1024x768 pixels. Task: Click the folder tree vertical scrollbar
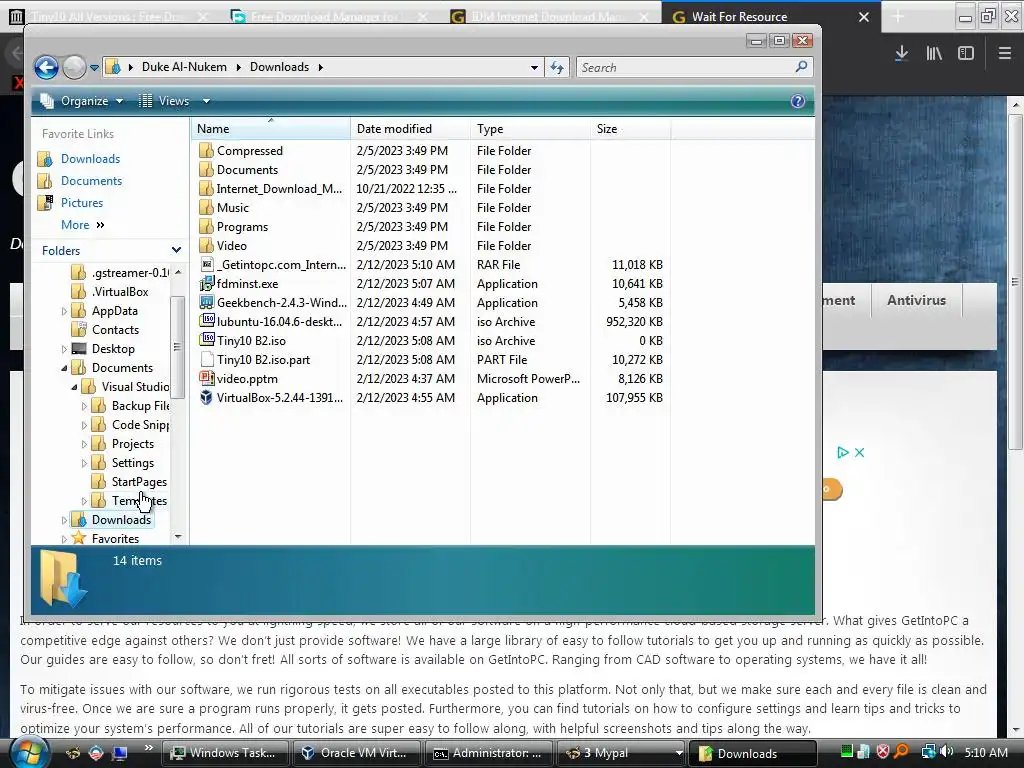(178, 347)
